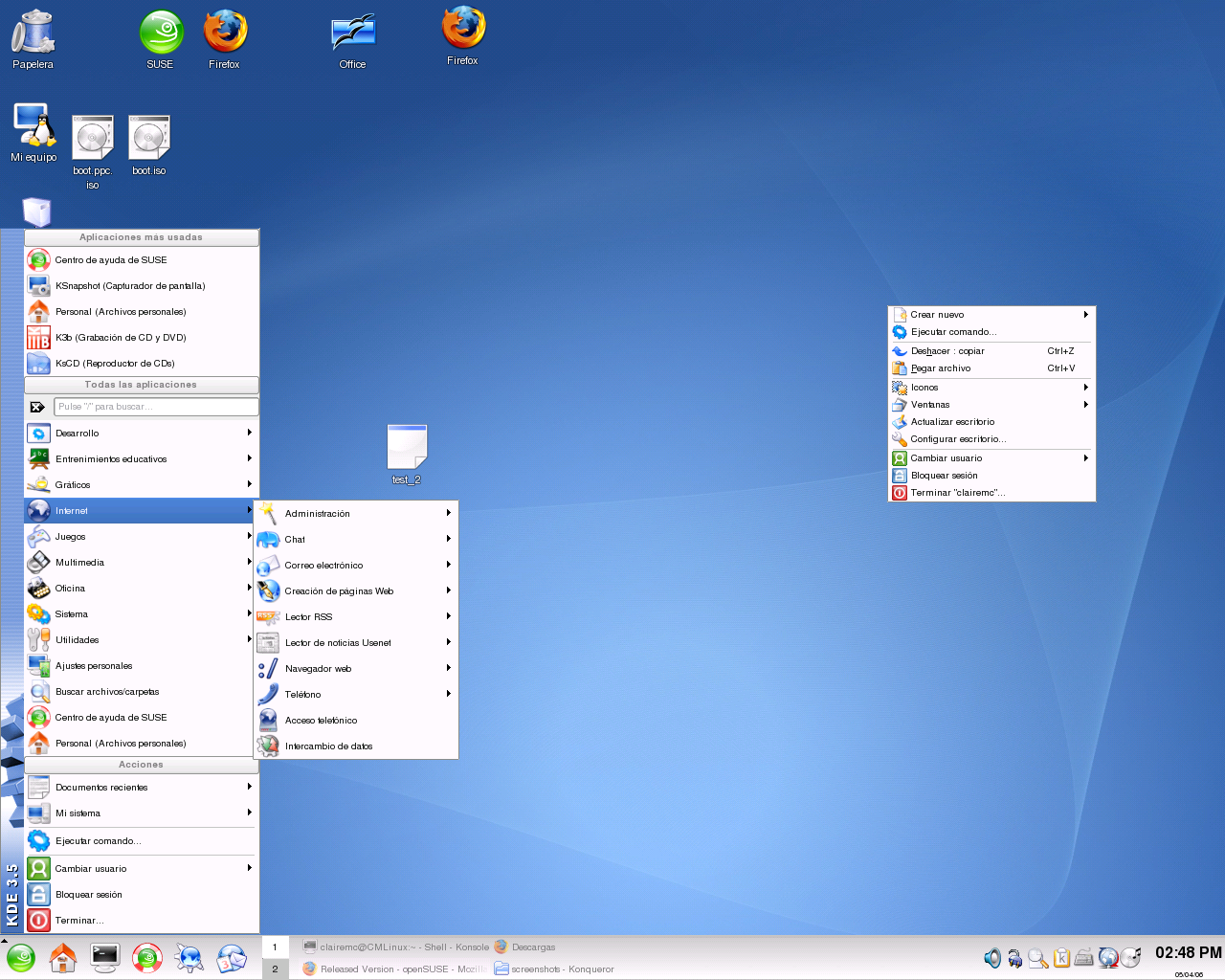Click the home folder icon in the panel

(63, 957)
